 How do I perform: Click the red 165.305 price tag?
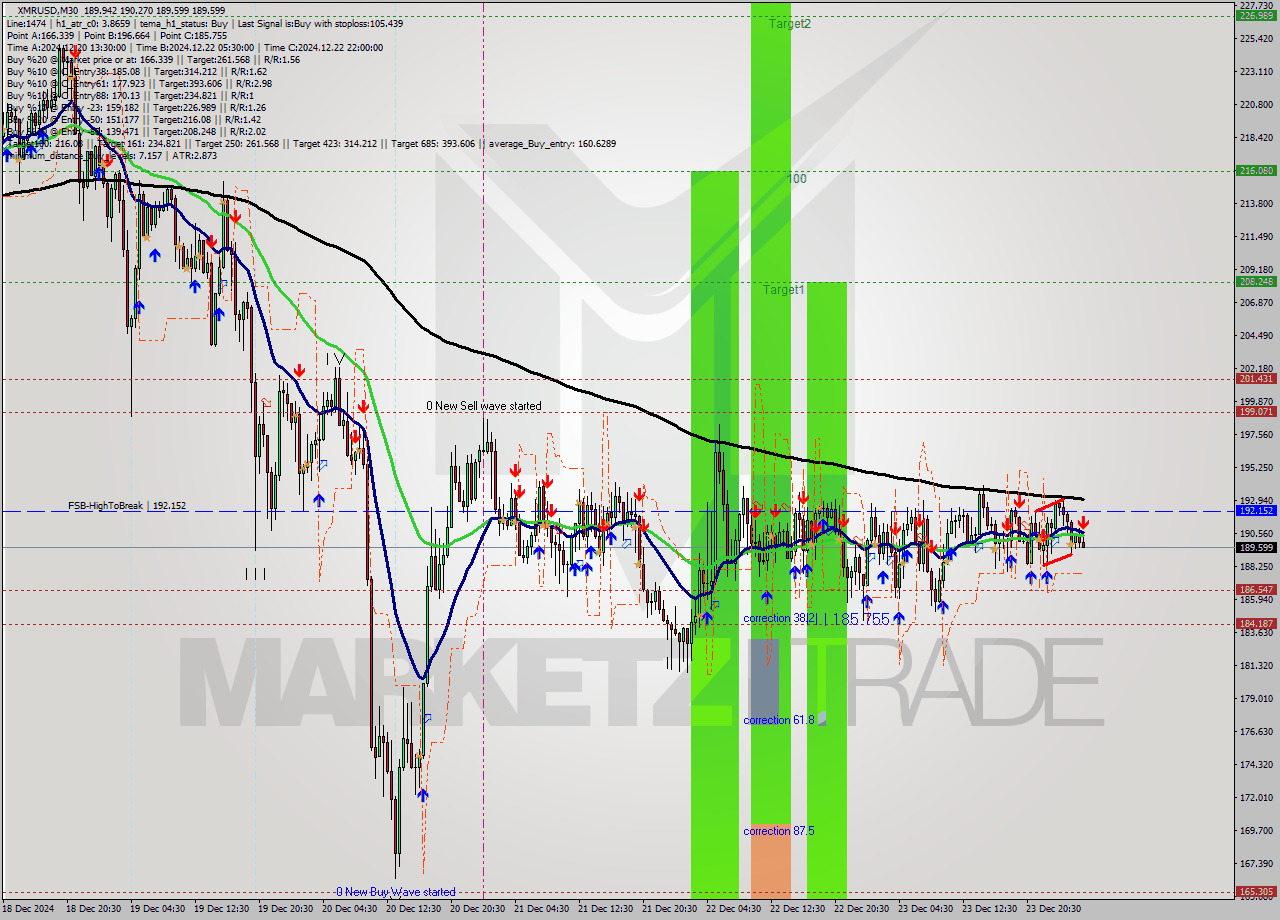click(x=1256, y=891)
